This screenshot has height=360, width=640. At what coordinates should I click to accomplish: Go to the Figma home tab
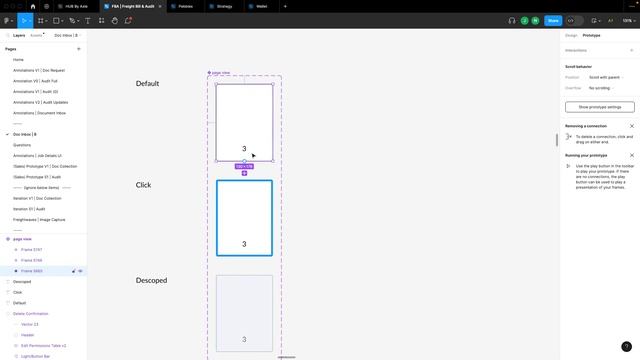(x=33, y=7)
